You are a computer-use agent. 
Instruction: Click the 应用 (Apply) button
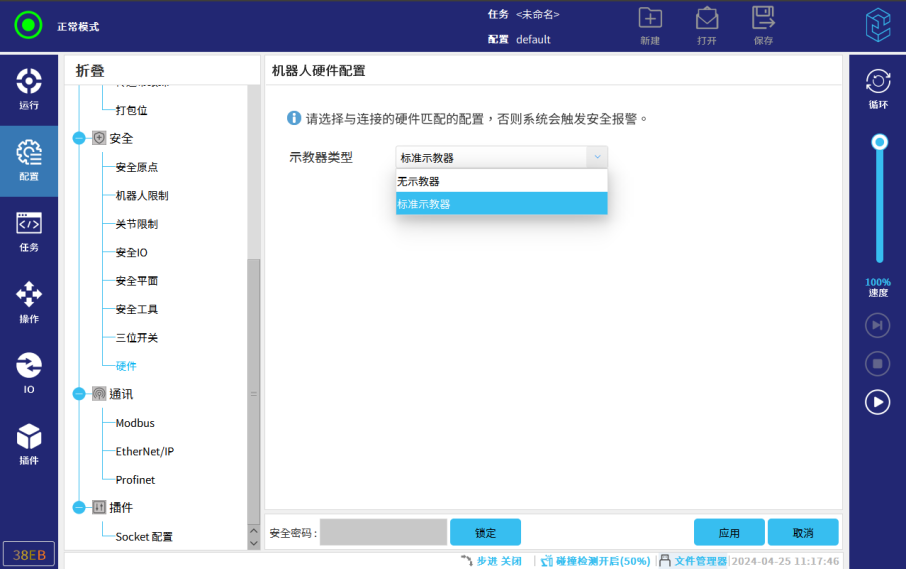[729, 532]
